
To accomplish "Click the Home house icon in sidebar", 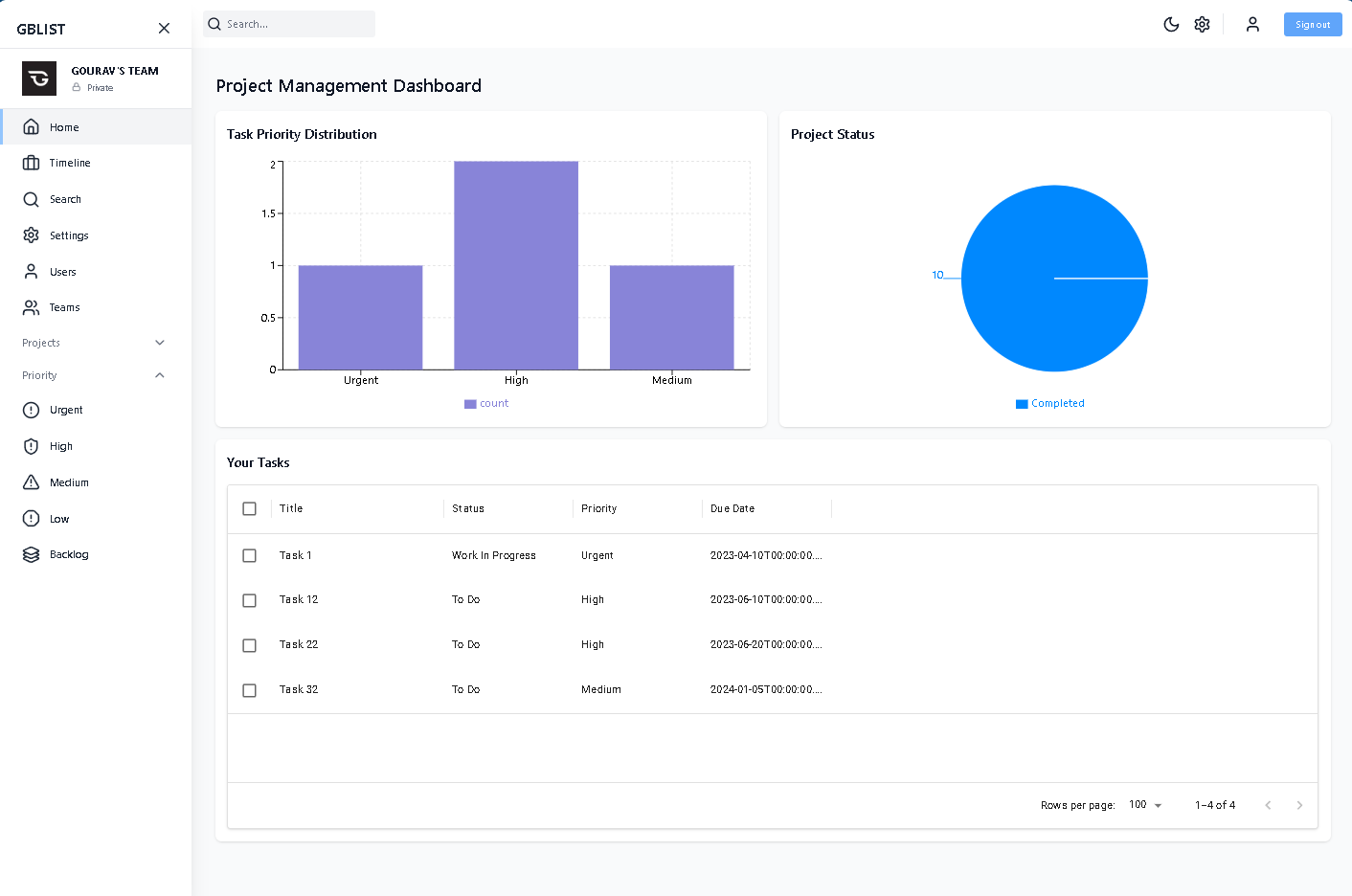I will coord(31,126).
